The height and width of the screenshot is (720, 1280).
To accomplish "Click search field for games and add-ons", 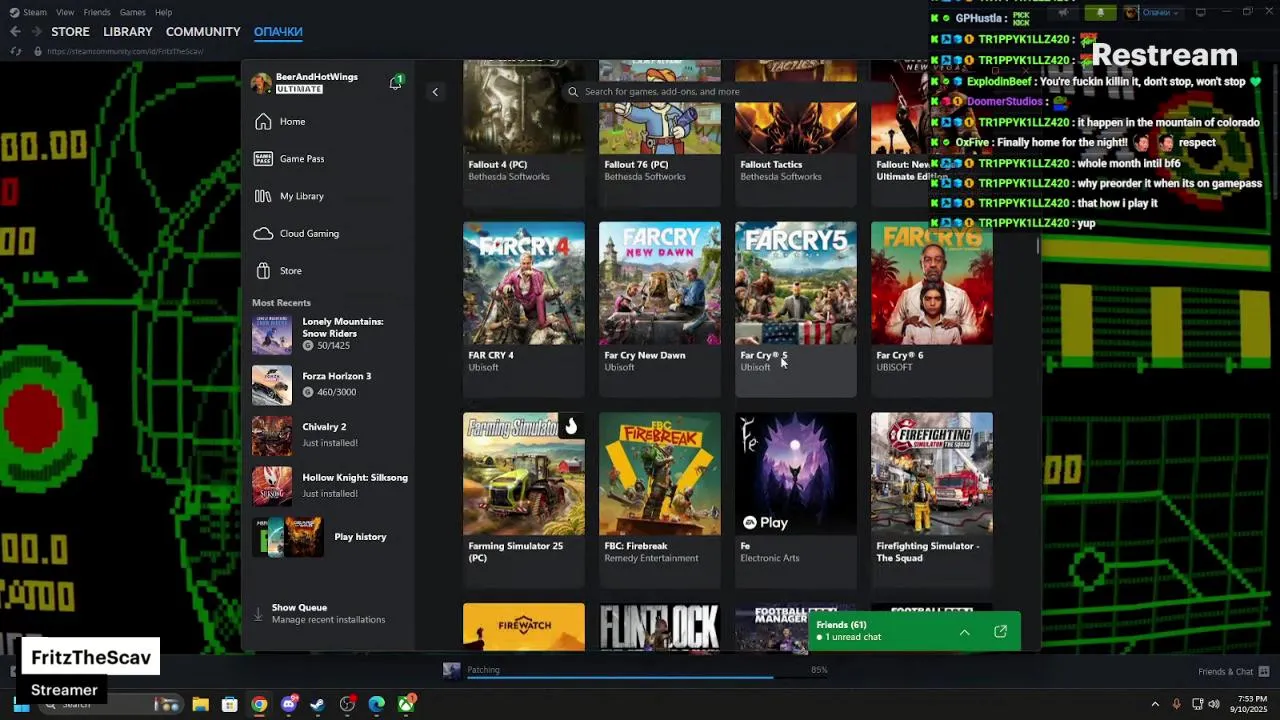I will click(x=730, y=91).
